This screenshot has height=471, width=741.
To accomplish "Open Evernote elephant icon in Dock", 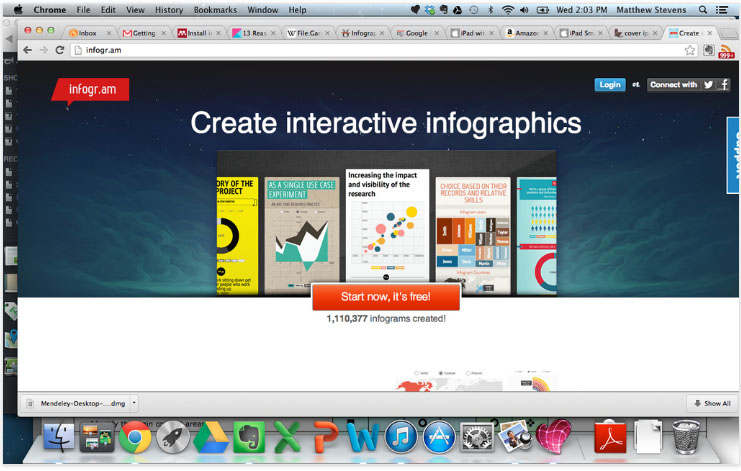I will (x=249, y=437).
